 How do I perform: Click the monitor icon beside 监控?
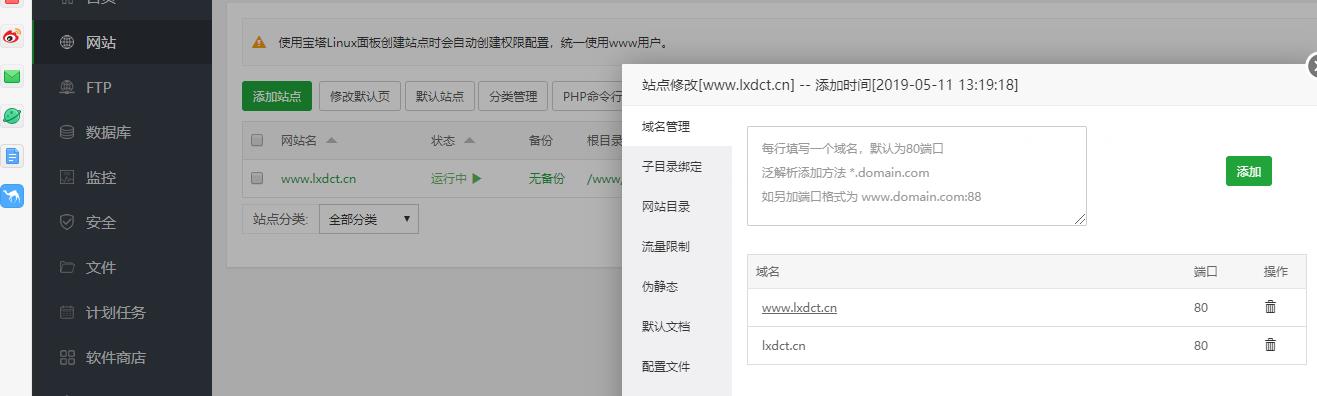pyautogui.click(x=67, y=177)
